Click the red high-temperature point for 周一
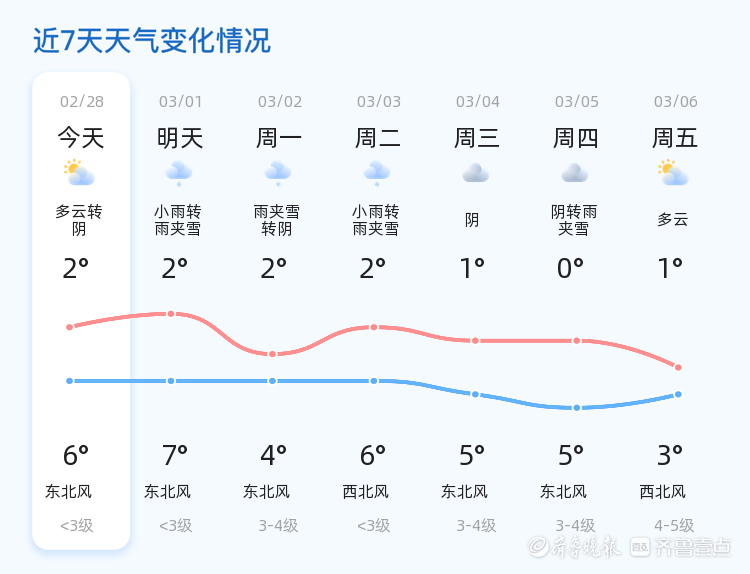The height and width of the screenshot is (574, 750). (x=272, y=354)
